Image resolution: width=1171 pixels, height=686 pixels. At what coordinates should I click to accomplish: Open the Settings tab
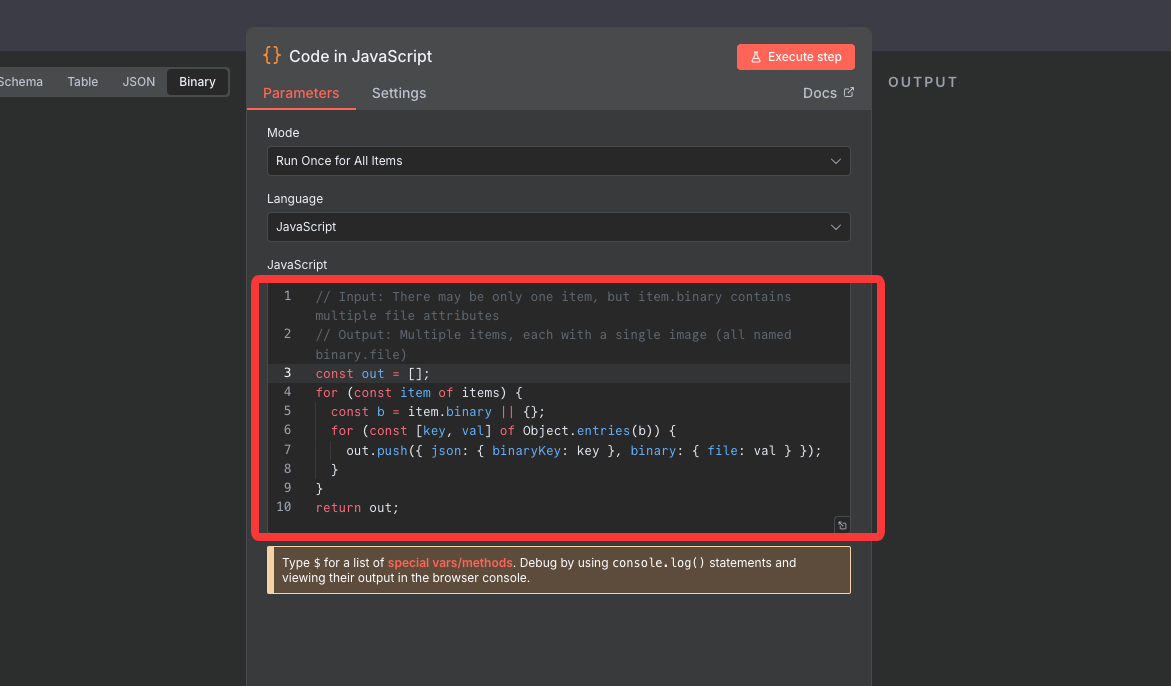pos(399,93)
